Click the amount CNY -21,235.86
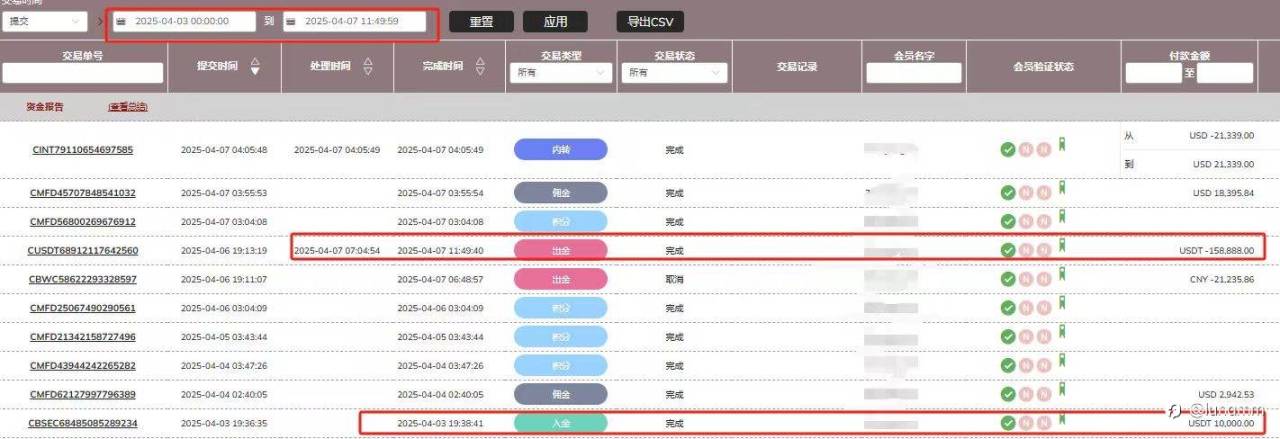This screenshot has width=1280, height=439. [1221, 280]
